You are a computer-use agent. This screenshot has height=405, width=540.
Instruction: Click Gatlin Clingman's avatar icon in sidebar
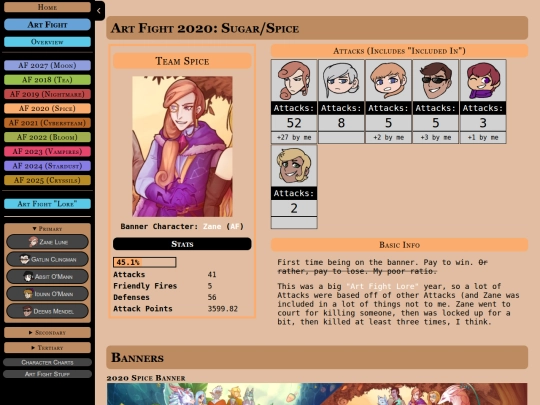tap(24, 259)
